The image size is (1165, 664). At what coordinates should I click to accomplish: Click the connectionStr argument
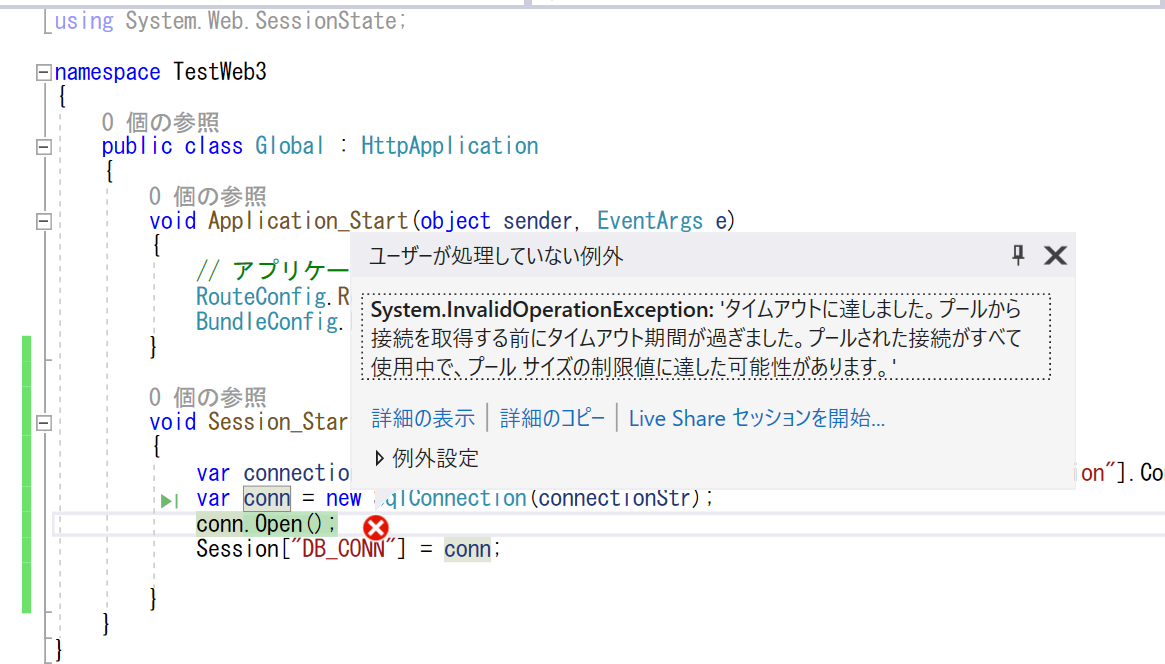point(615,498)
